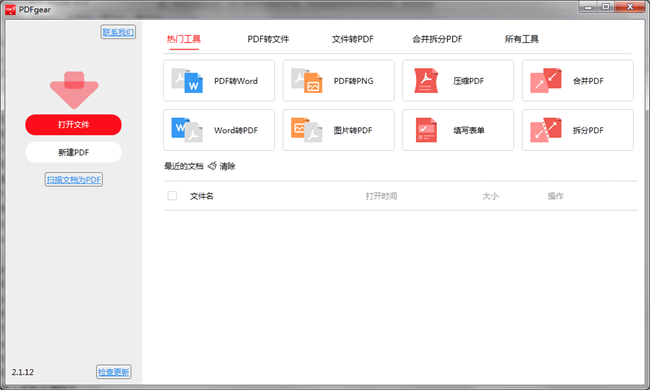Close the PDFgear window
This screenshot has height=390, width=650.
(630, 7)
